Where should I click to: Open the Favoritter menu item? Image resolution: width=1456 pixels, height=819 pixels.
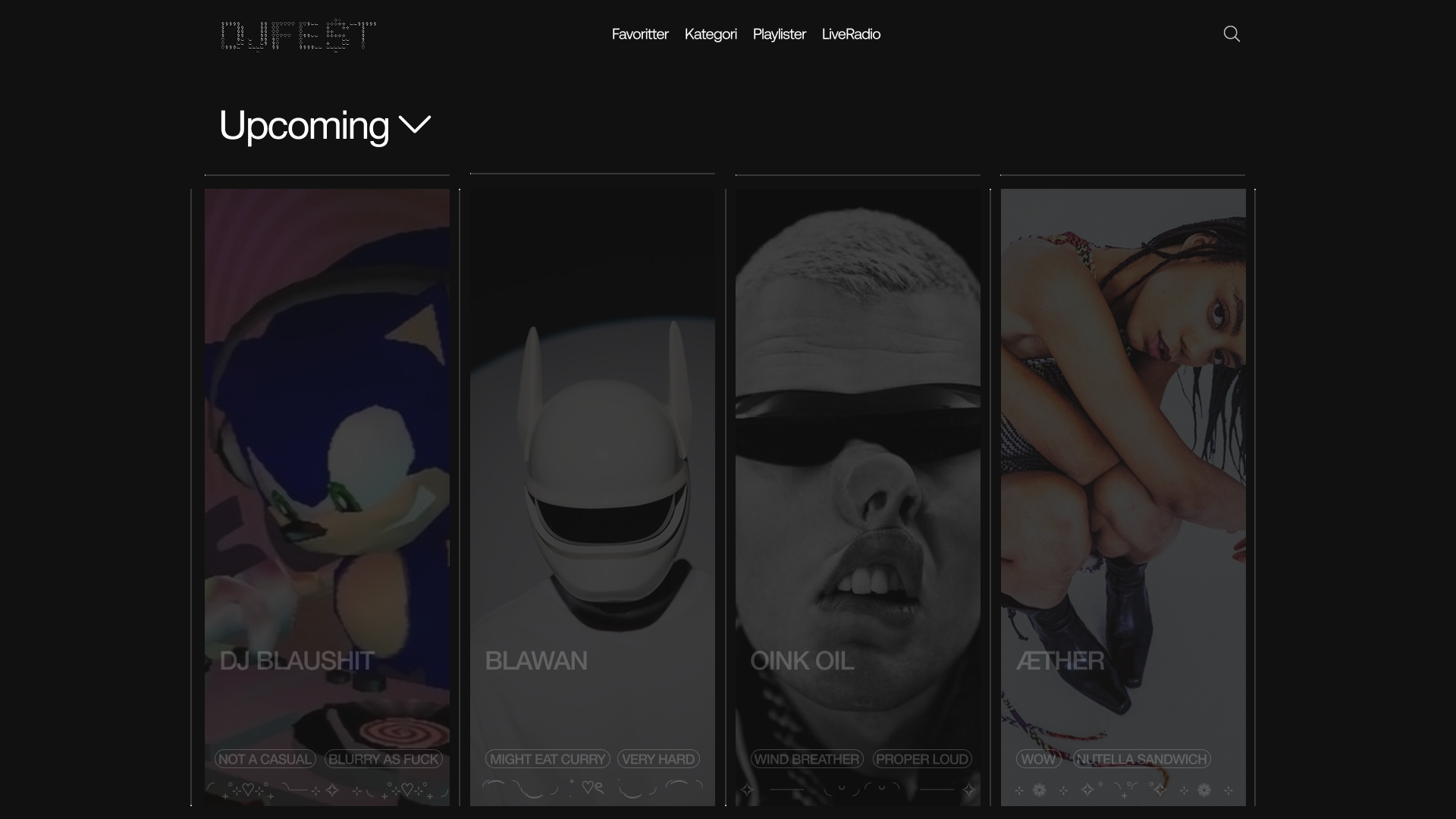pos(640,34)
